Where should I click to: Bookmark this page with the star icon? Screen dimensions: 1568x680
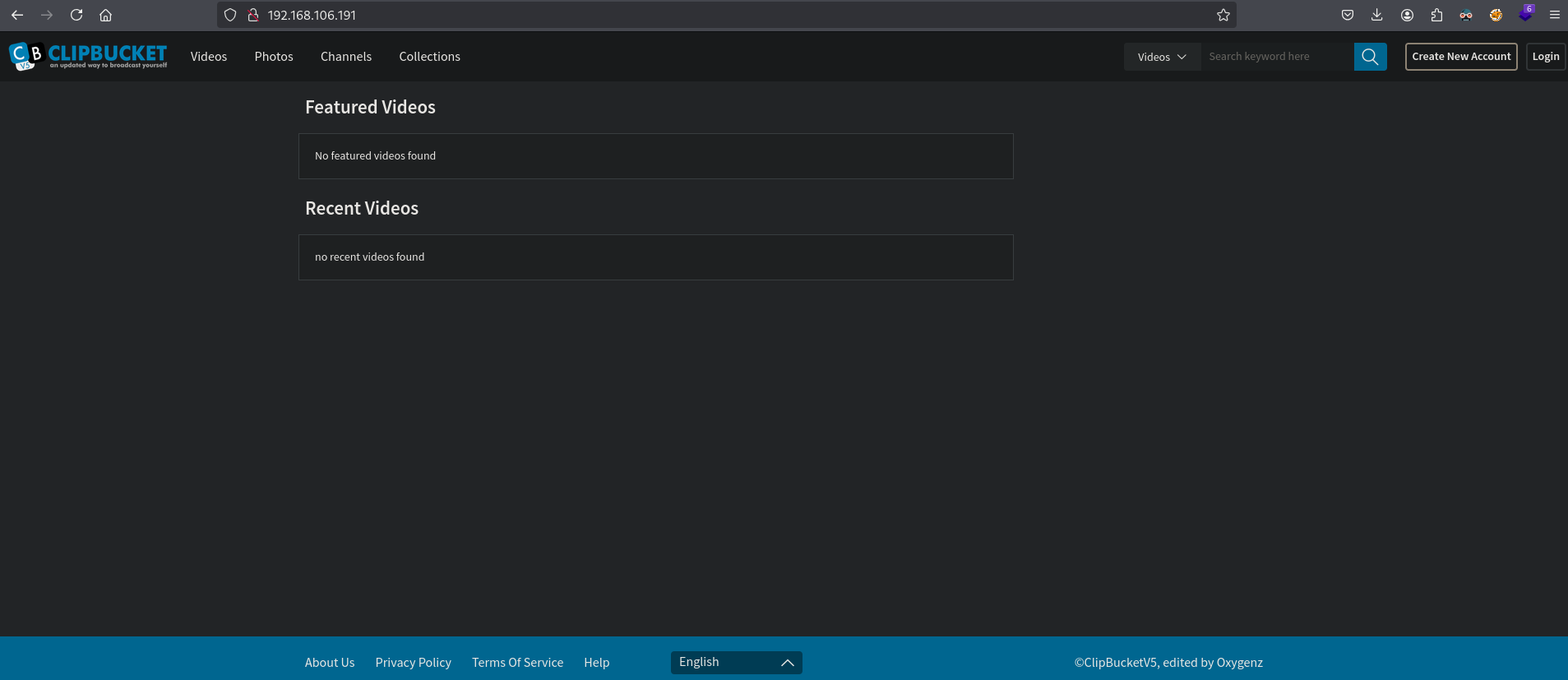click(x=1223, y=15)
